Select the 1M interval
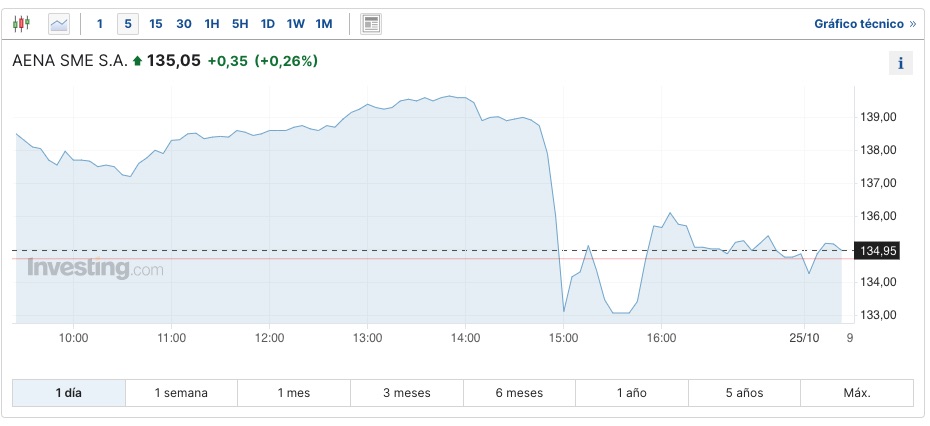The width and height of the screenshot is (930, 426). click(x=324, y=23)
